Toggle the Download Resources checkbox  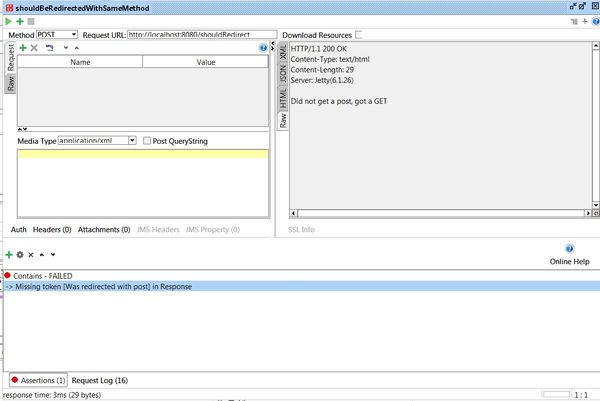[x=359, y=35]
